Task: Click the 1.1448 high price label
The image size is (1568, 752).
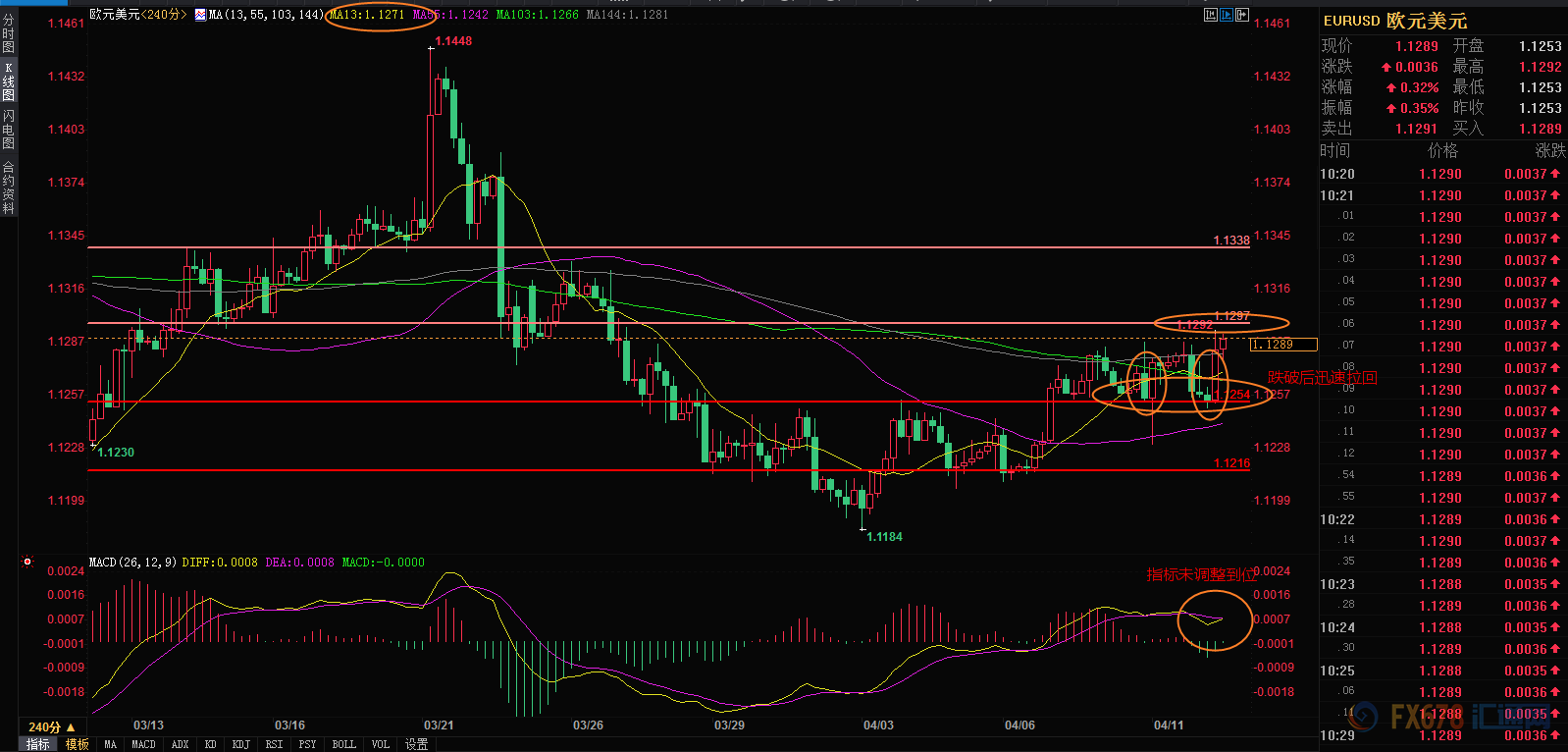Action: (x=453, y=41)
